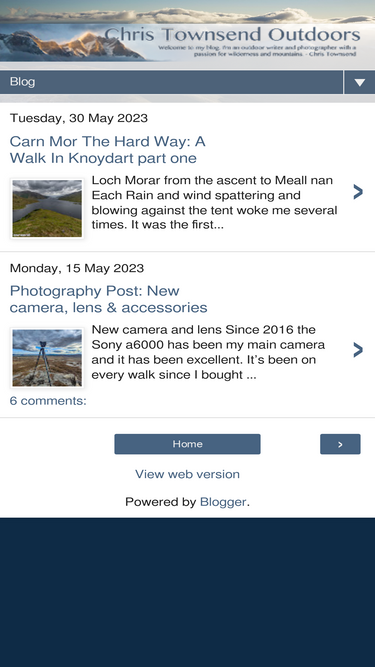This screenshot has width=375, height=667.
Task: Click the chevron beside the Sony a6000 excerpt
Action: [358, 350]
